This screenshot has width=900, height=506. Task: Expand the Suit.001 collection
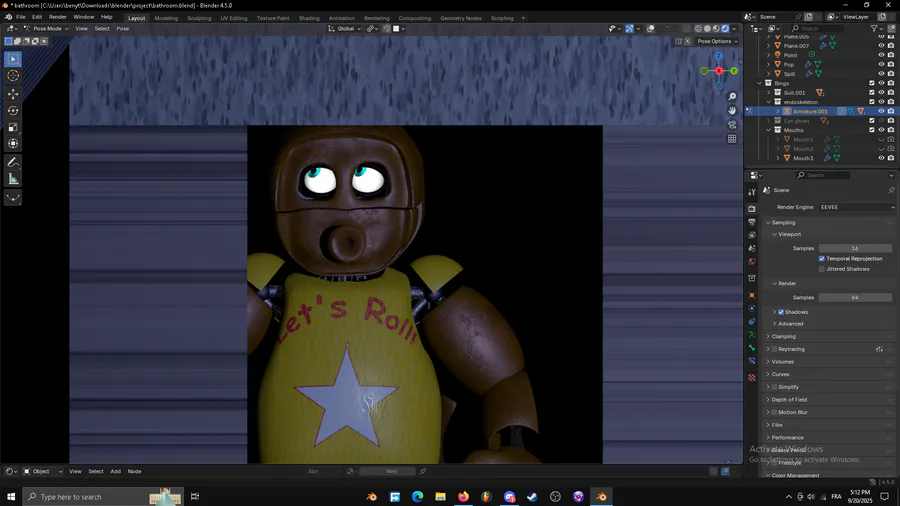769,92
